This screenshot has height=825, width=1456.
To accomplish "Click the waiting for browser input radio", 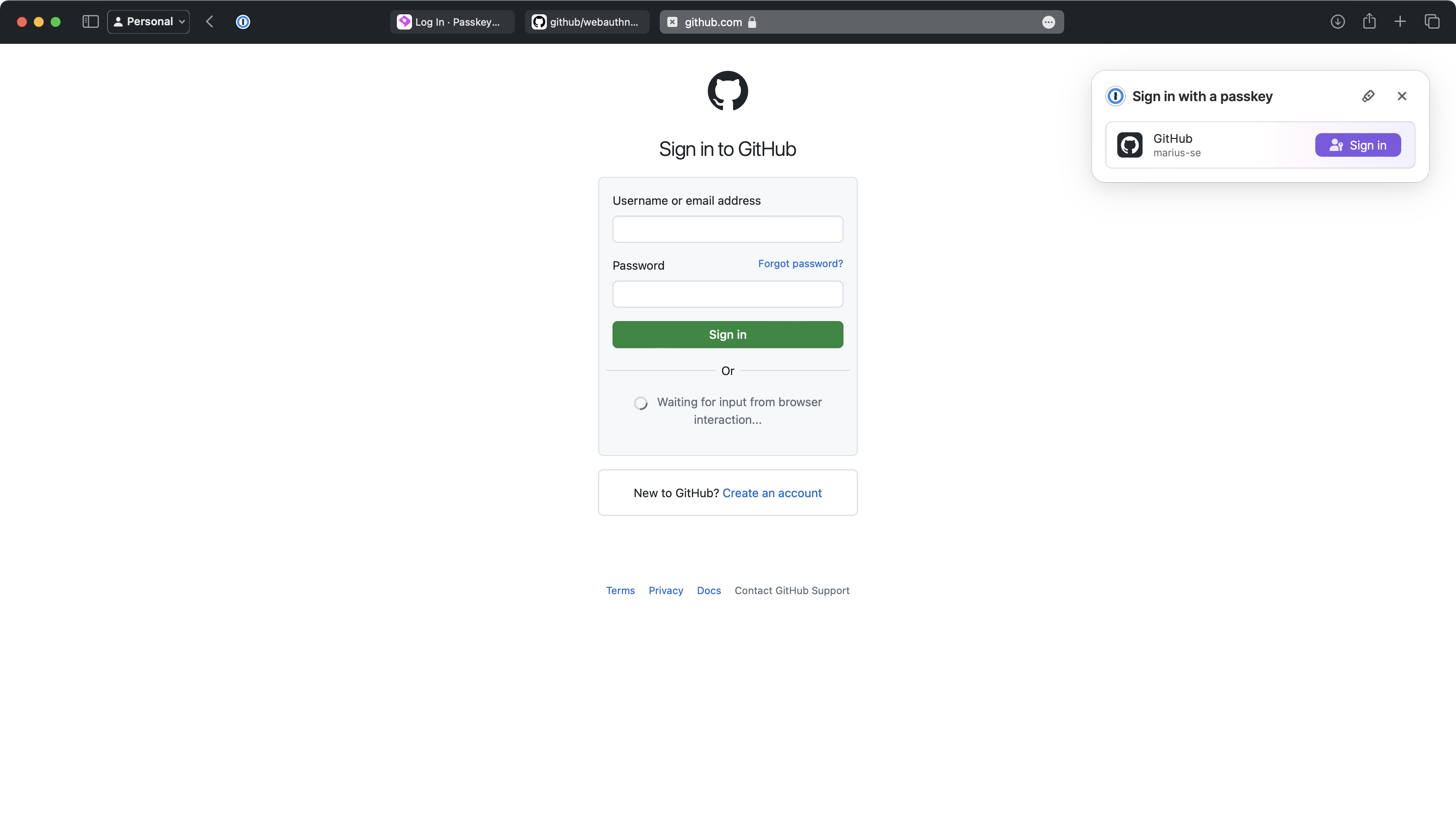I will click(640, 402).
